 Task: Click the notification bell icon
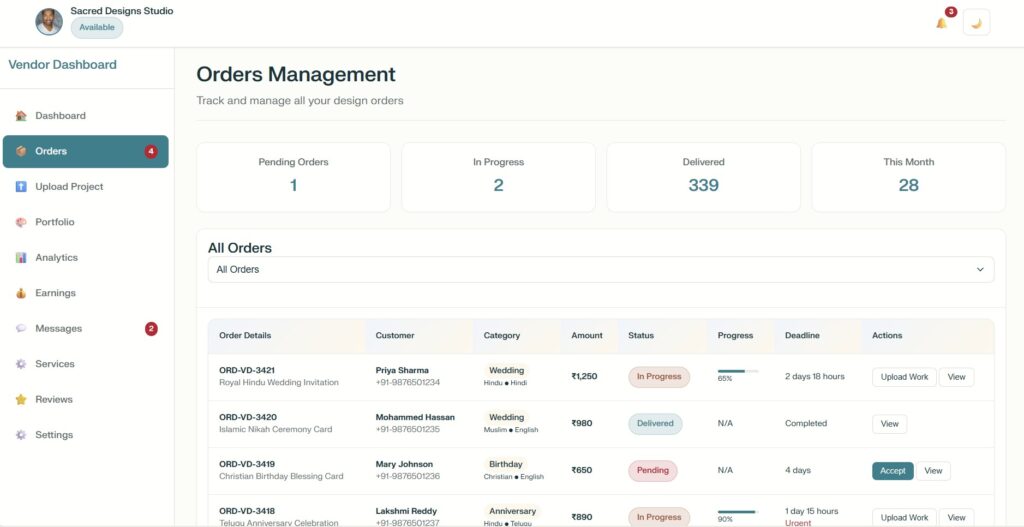pos(941,23)
